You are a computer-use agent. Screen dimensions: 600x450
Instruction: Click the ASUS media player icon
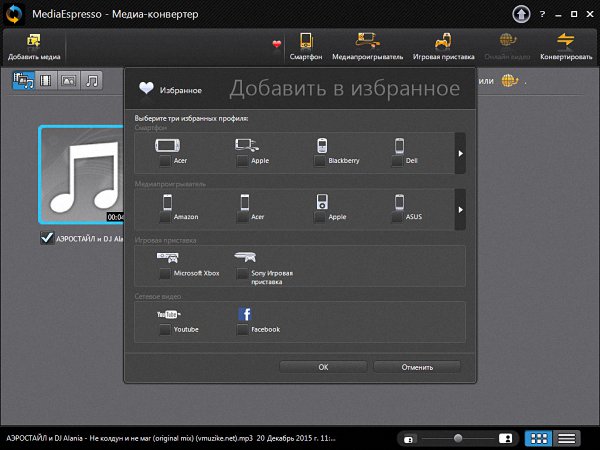[x=399, y=202]
